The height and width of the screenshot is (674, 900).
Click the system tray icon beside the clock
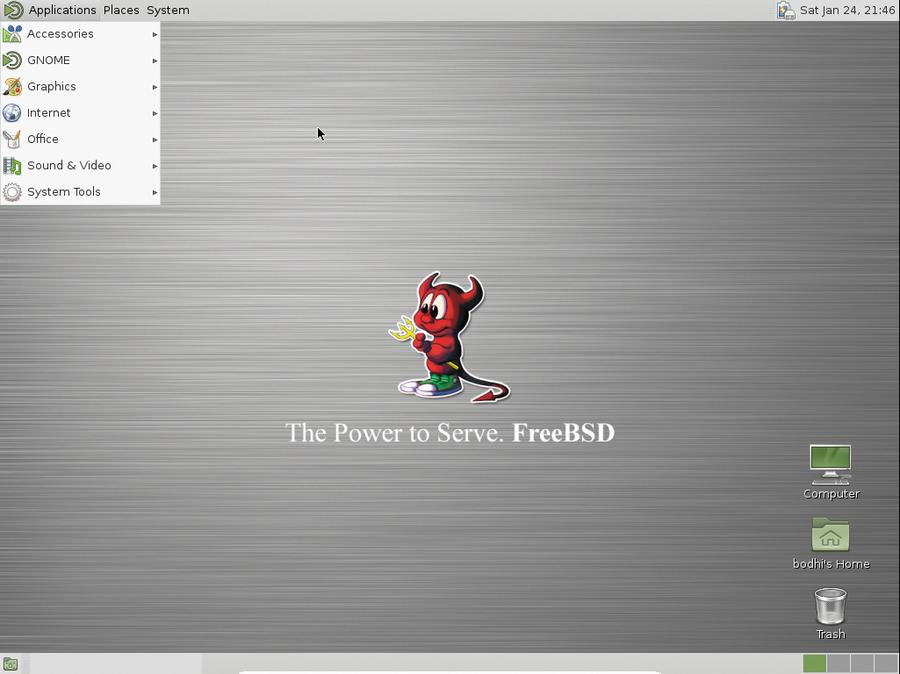[x=785, y=10]
